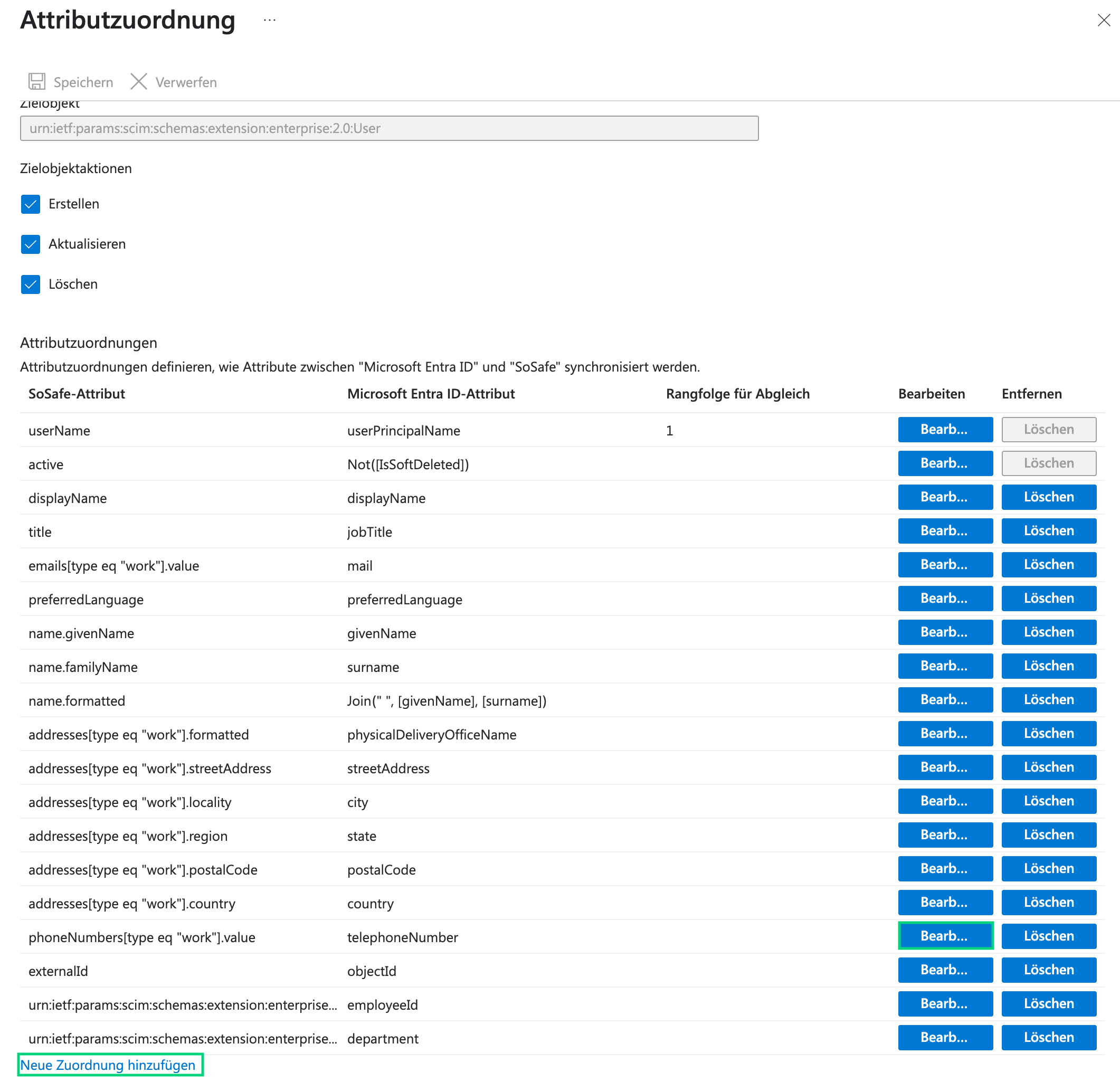This screenshot has width=1120, height=1082.
Task: Toggle the Aktualisieren checkbox
Action: [x=31, y=244]
